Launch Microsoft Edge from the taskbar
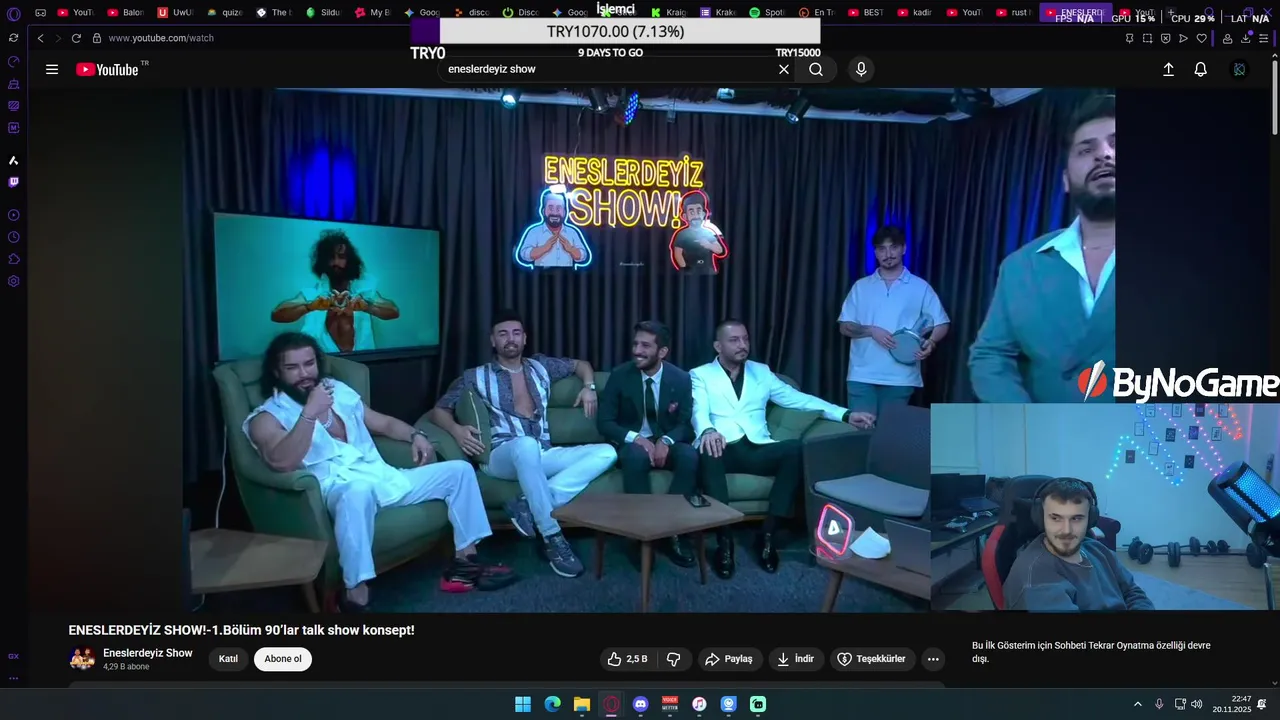This screenshot has height=720, width=1280. point(552,704)
